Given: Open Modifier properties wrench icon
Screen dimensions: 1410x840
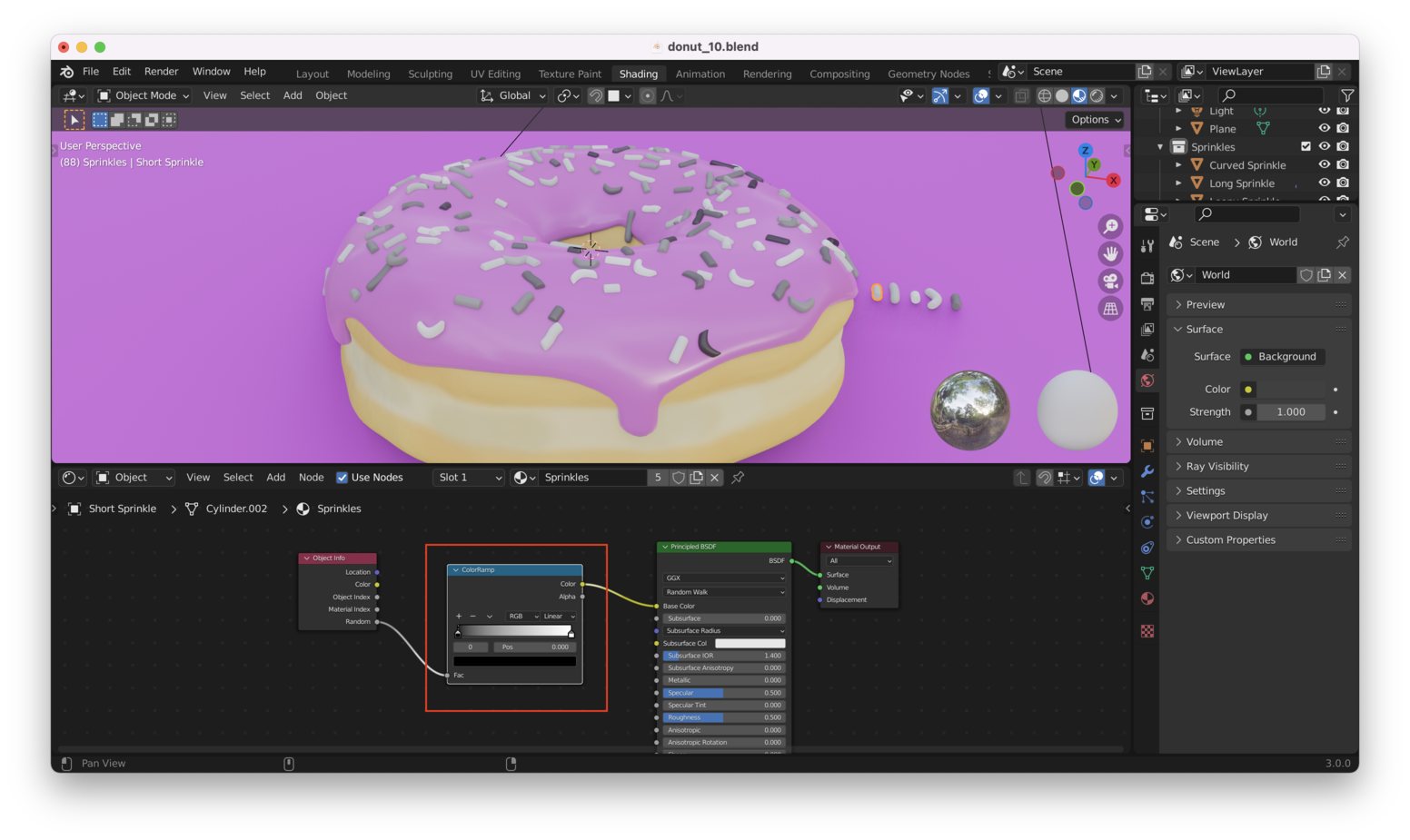Looking at the screenshot, I should coord(1147,471).
